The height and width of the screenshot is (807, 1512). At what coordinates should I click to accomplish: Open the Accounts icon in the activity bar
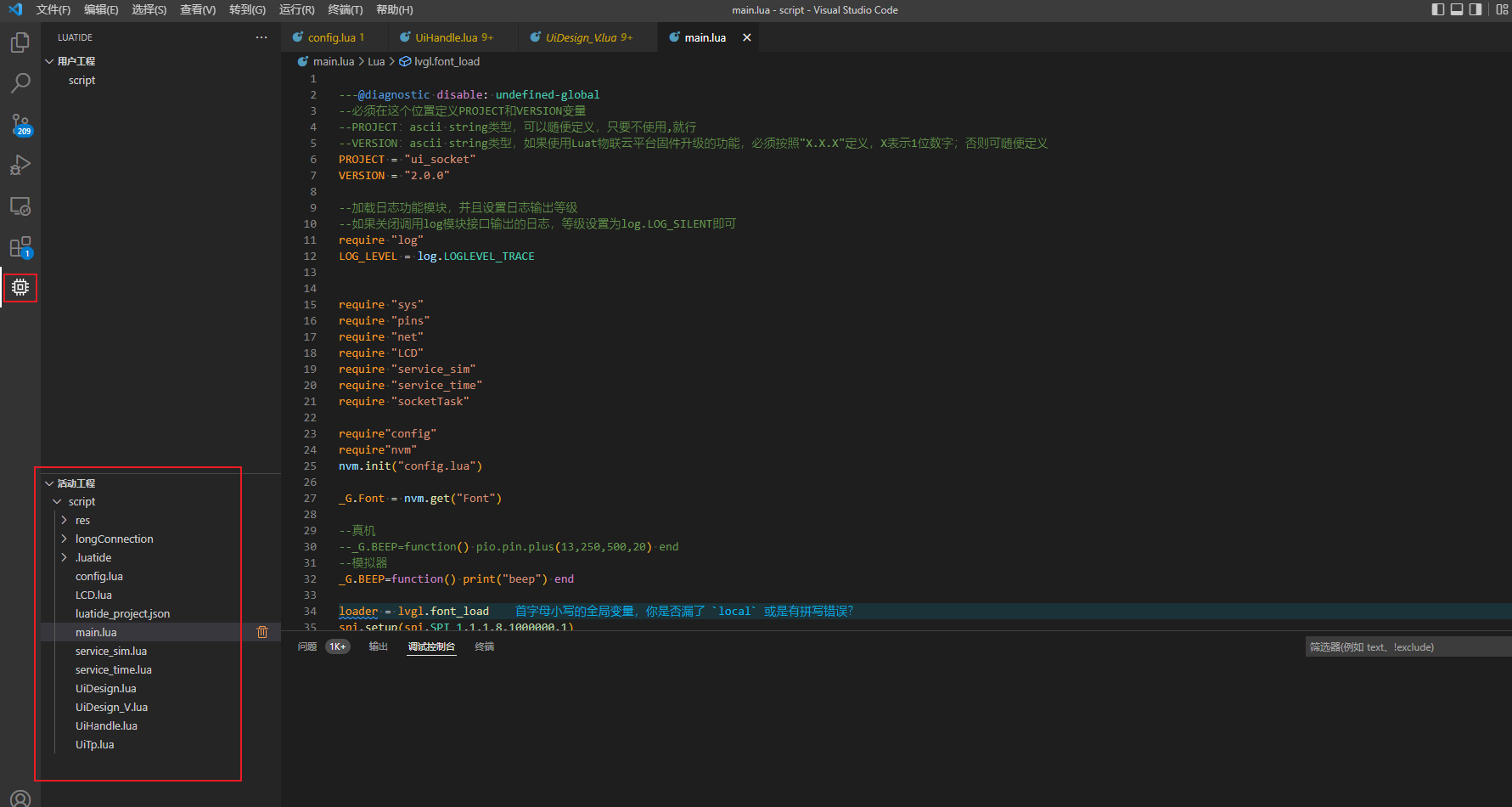20,799
